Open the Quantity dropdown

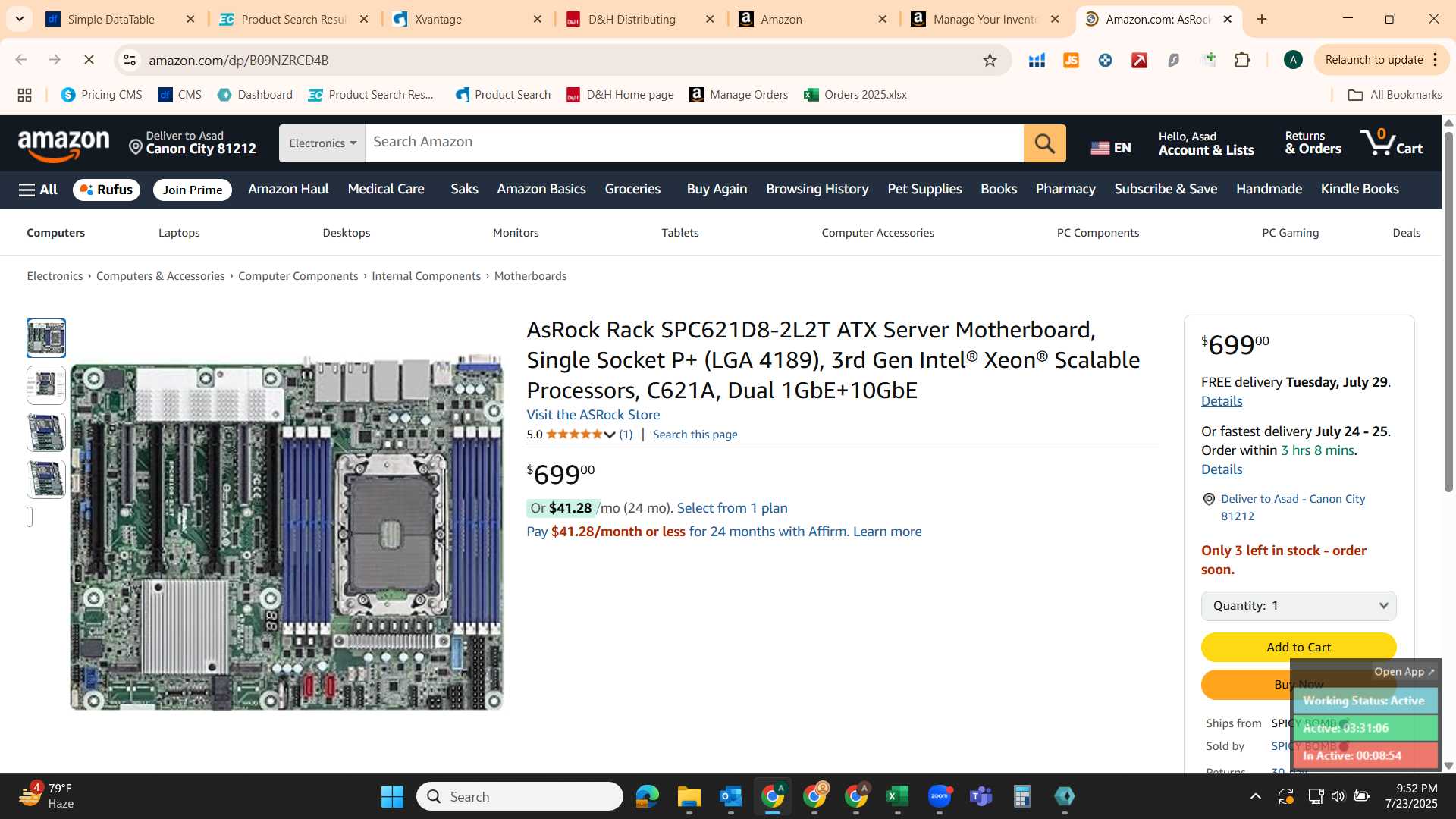1298,605
